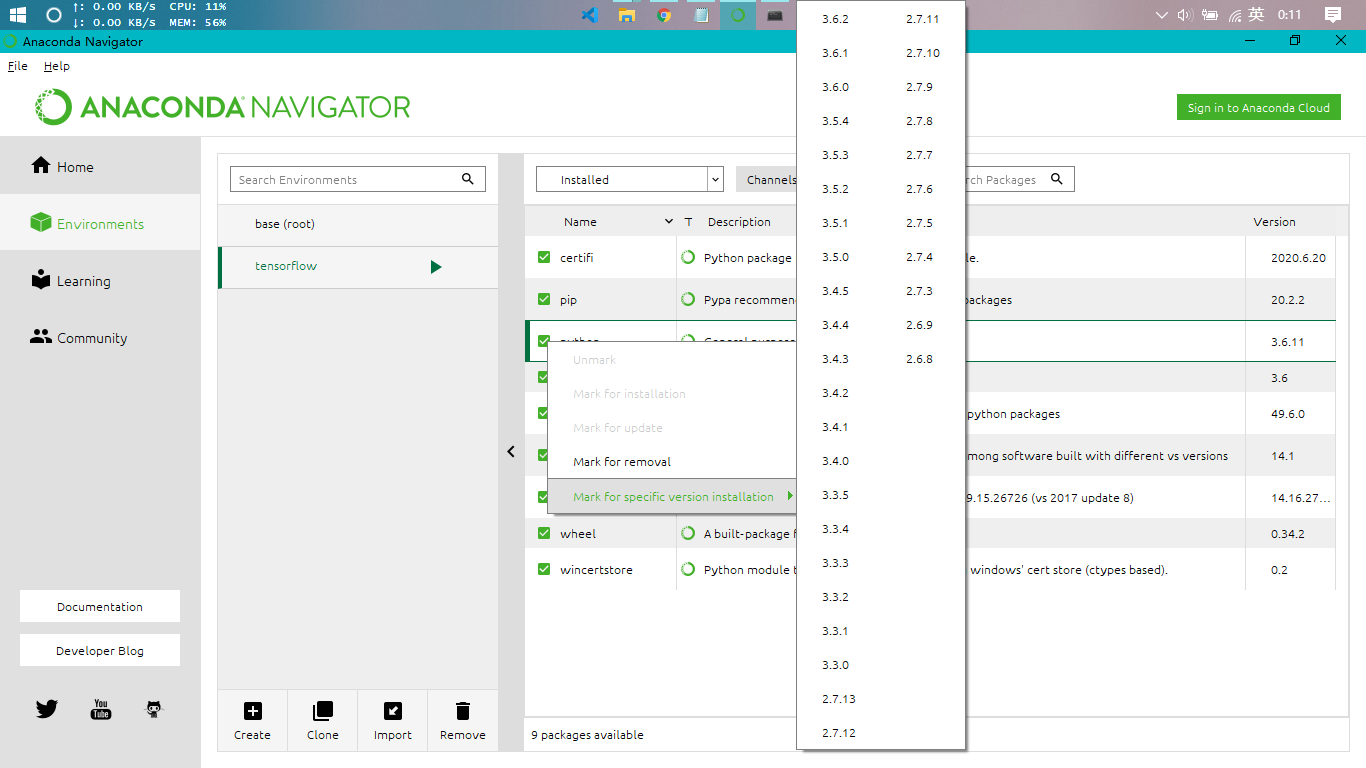Open Anaconda's GitHub page icon

[154, 709]
